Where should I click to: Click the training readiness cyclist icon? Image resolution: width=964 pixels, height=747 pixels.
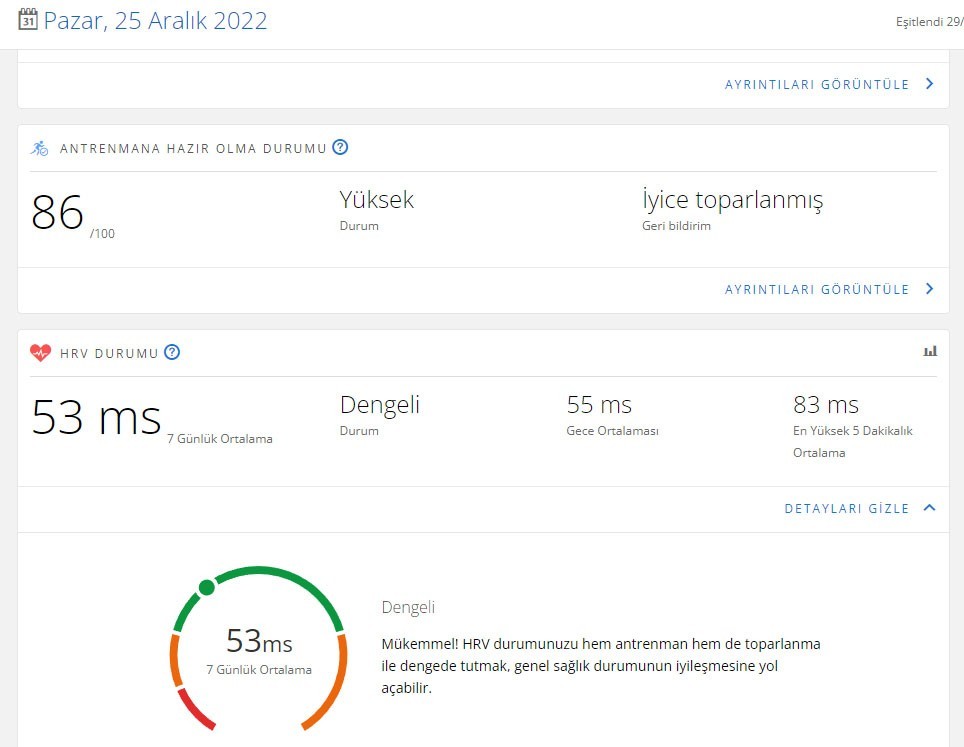pyautogui.click(x=39, y=148)
